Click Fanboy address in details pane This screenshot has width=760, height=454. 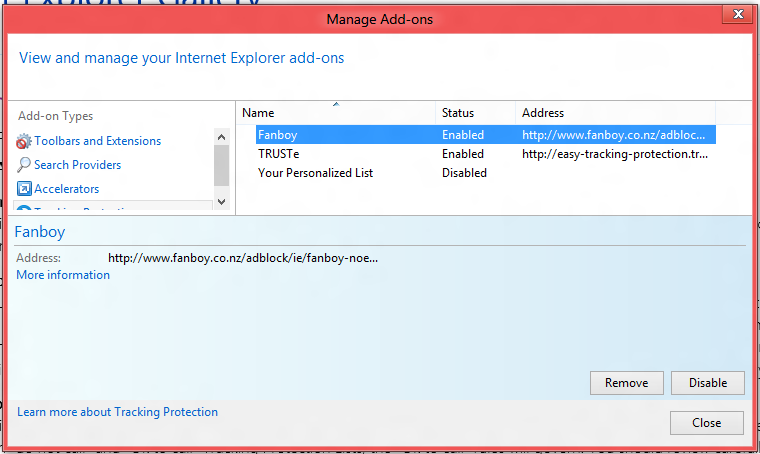(243, 258)
